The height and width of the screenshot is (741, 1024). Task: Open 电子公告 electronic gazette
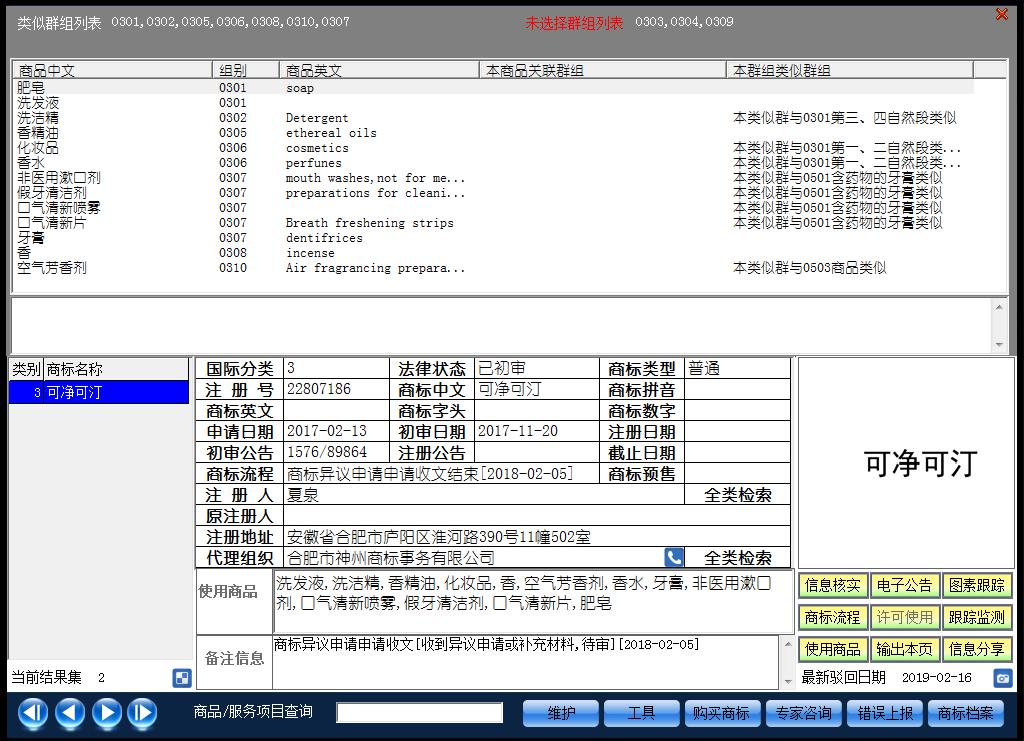click(x=905, y=585)
